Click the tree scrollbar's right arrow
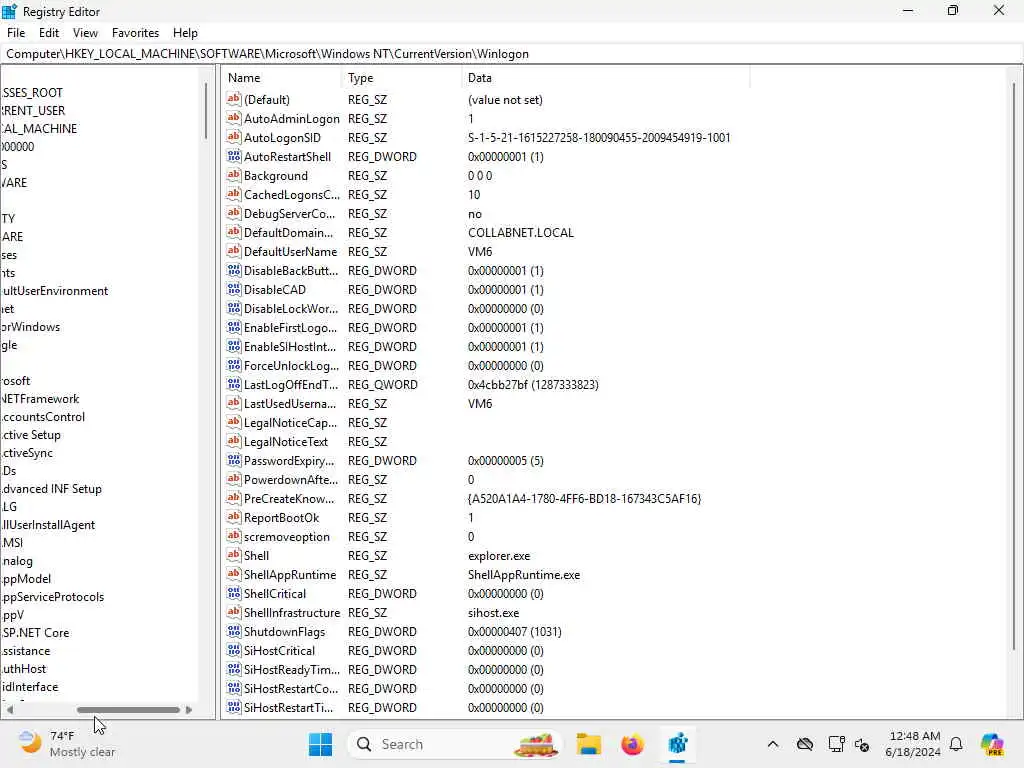The image size is (1024, 768). pyautogui.click(x=189, y=710)
